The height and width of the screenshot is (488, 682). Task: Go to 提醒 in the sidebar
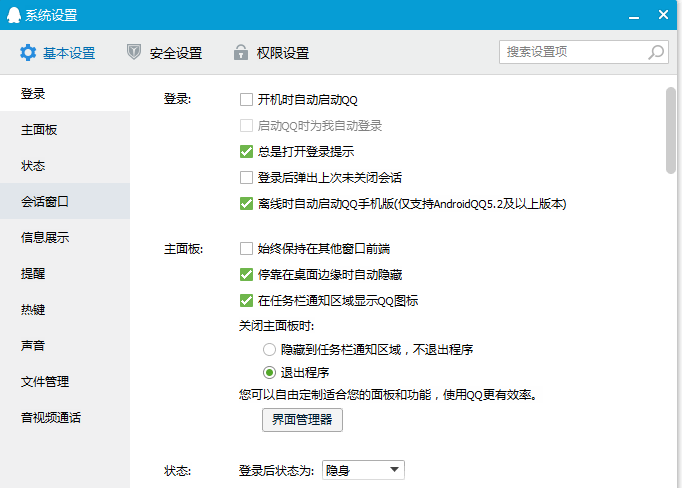point(65,273)
